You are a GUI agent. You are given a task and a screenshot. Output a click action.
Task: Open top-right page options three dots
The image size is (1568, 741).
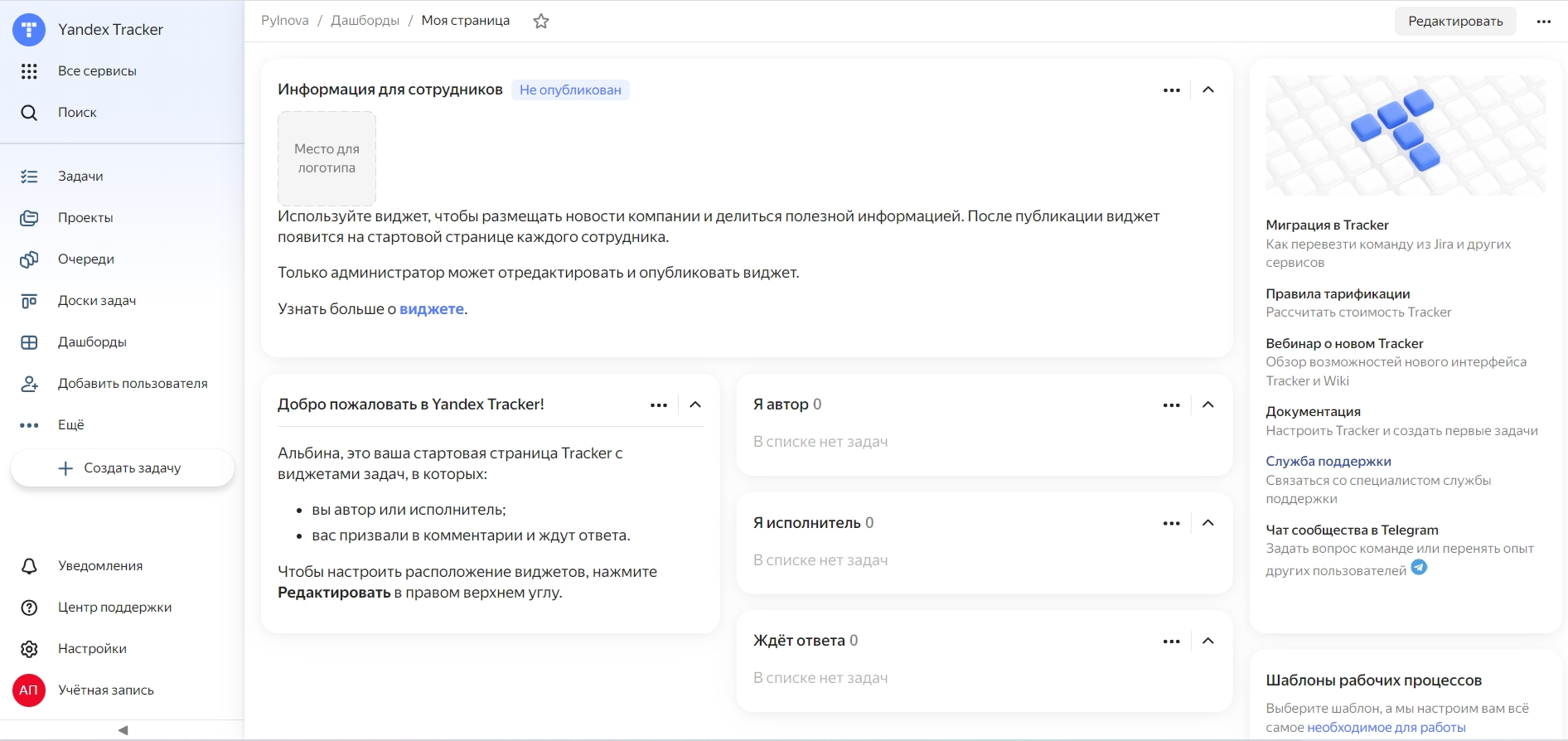pyautogui.click(x=1543, y=22)
